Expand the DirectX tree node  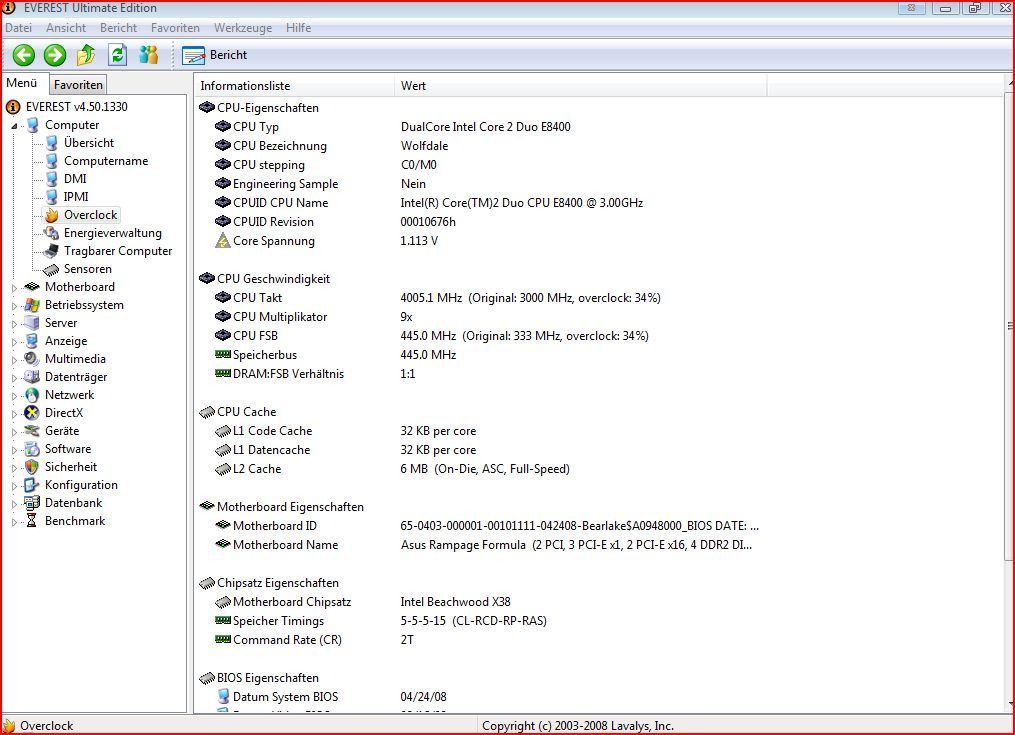coord(14,414)
